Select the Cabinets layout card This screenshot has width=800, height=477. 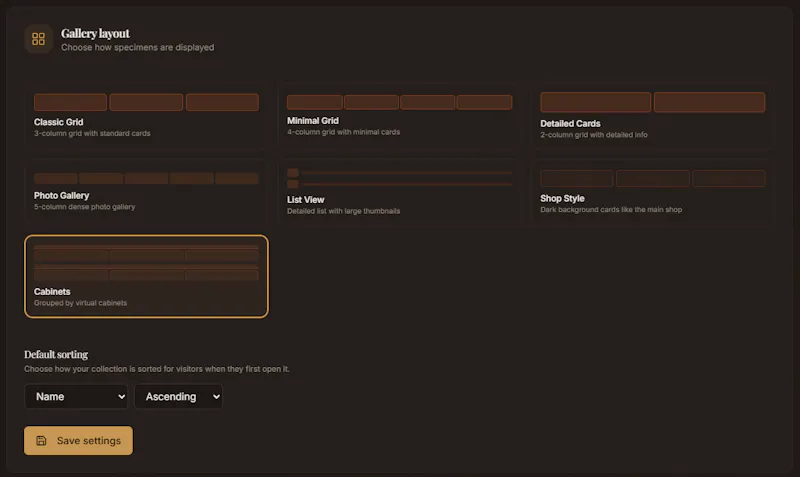[x=146, y=276]
